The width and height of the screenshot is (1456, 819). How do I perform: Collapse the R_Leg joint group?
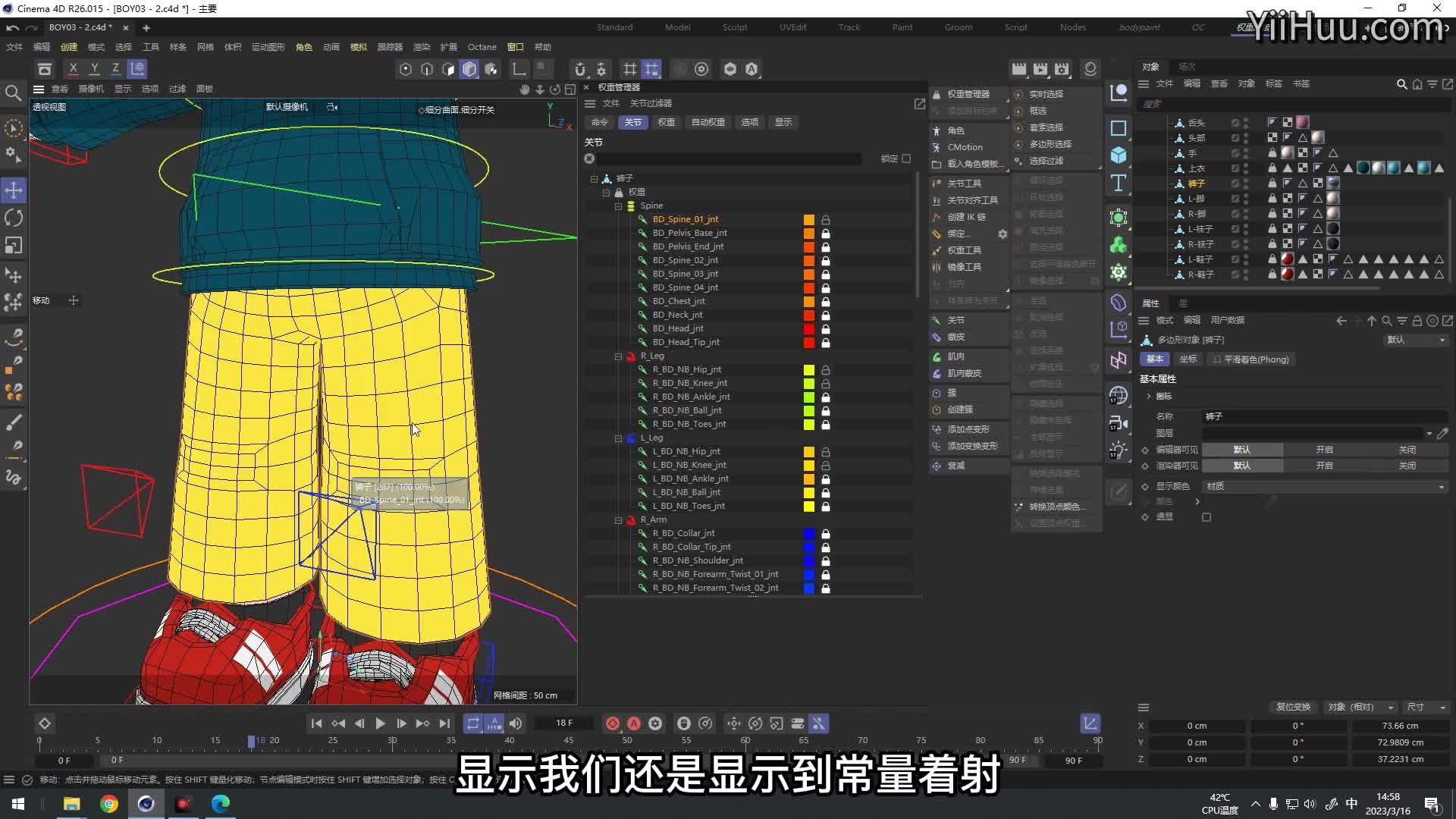tap(618, 356)
